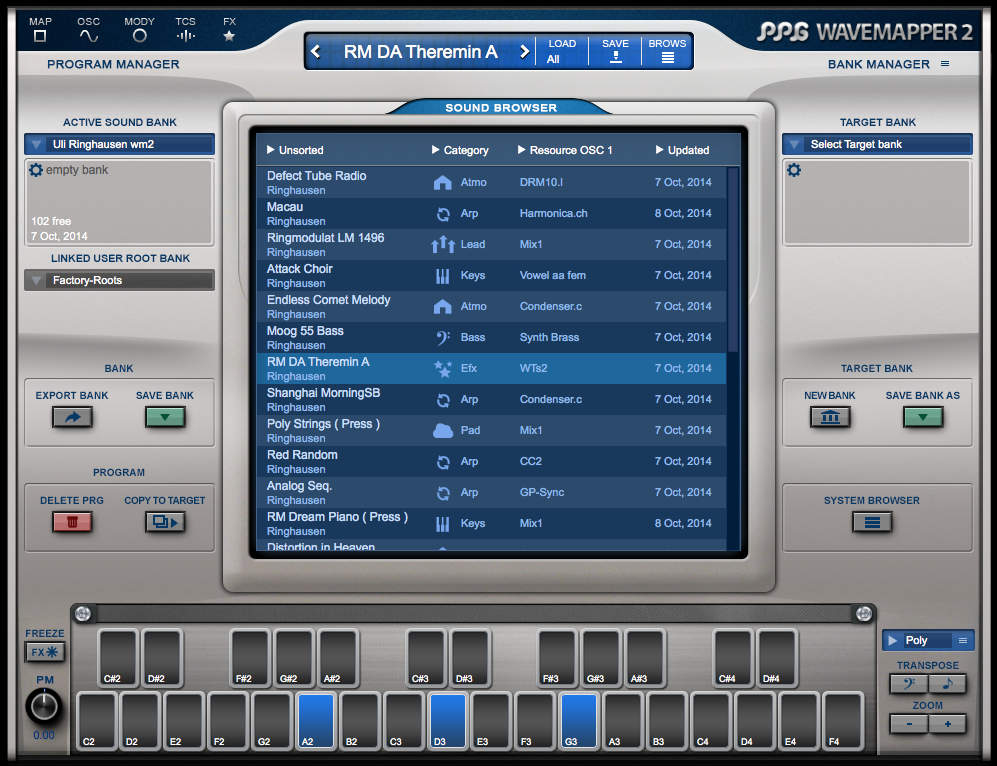Open the Uli Ringhausen wm2 bank dropdown
997x766 pixels.
pyautogui.click(x=120, y=144)
